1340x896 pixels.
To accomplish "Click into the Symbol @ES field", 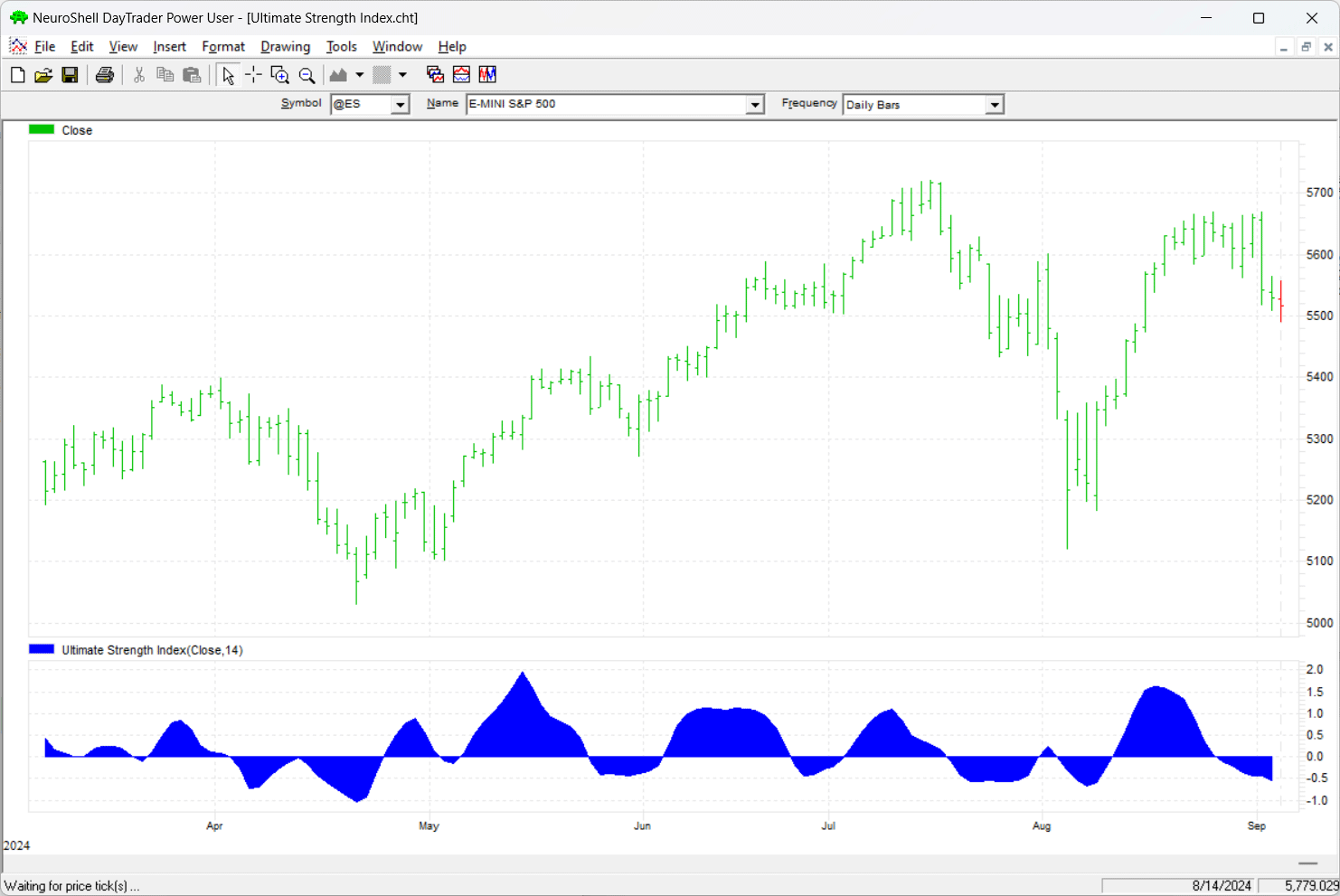I will tap(361, 105).
